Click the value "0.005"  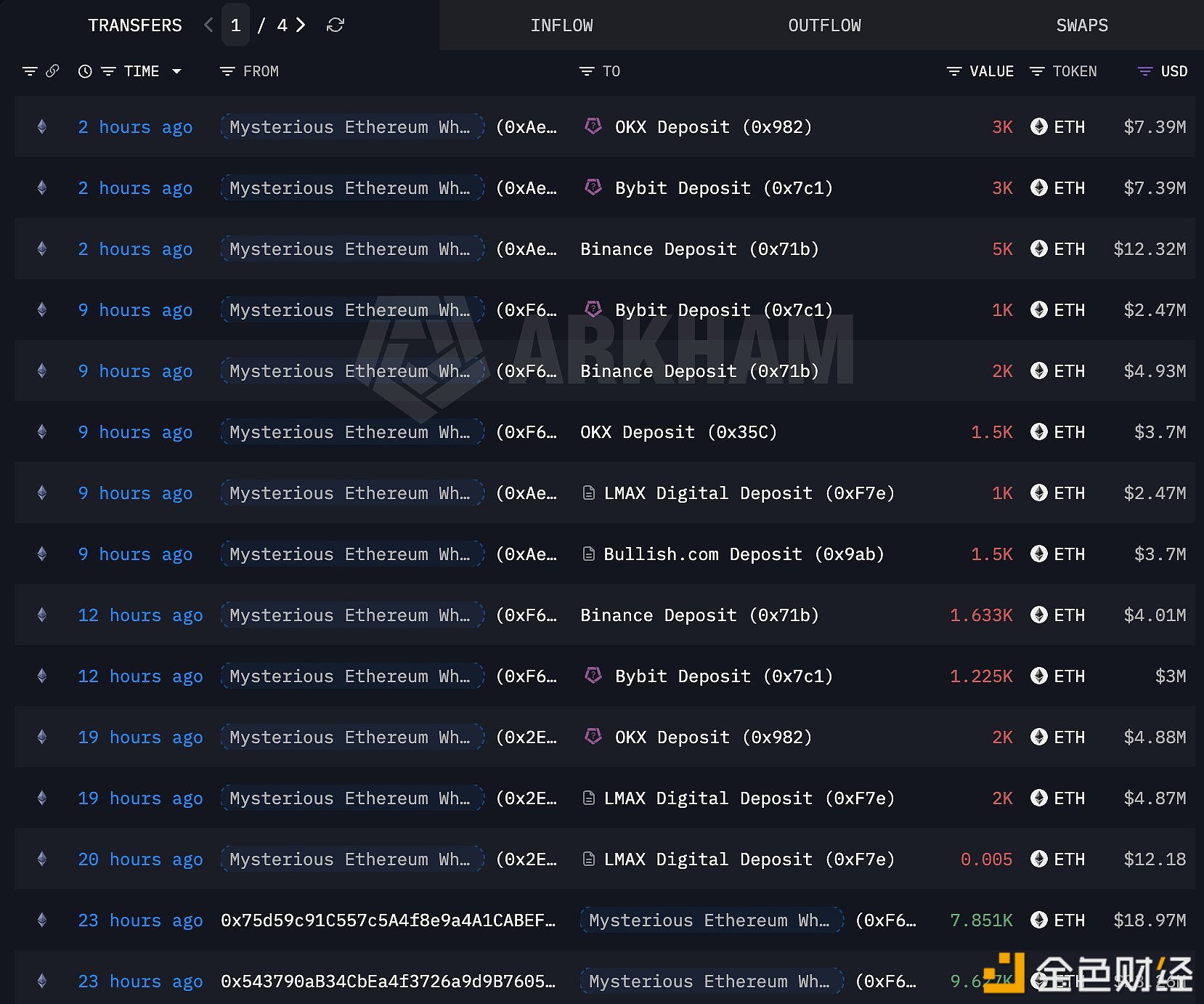(x=986, y=859)
